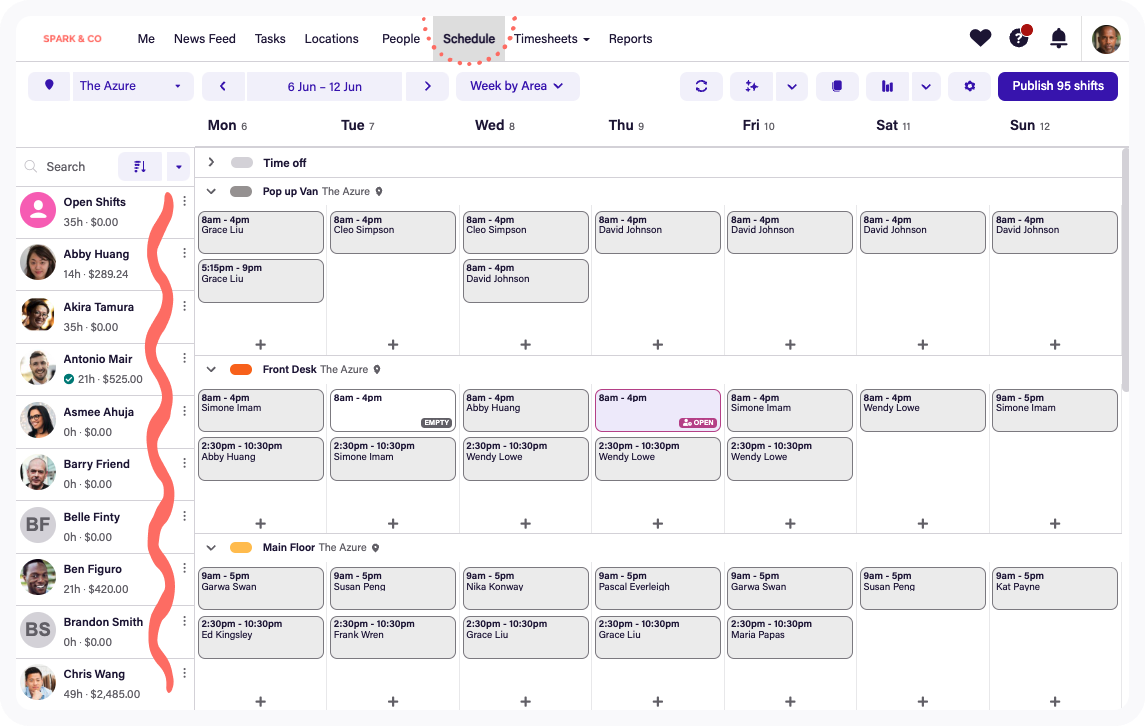1145x726 pixels.
Task: Open the Timesheets menu
Action: click(551, 39)
